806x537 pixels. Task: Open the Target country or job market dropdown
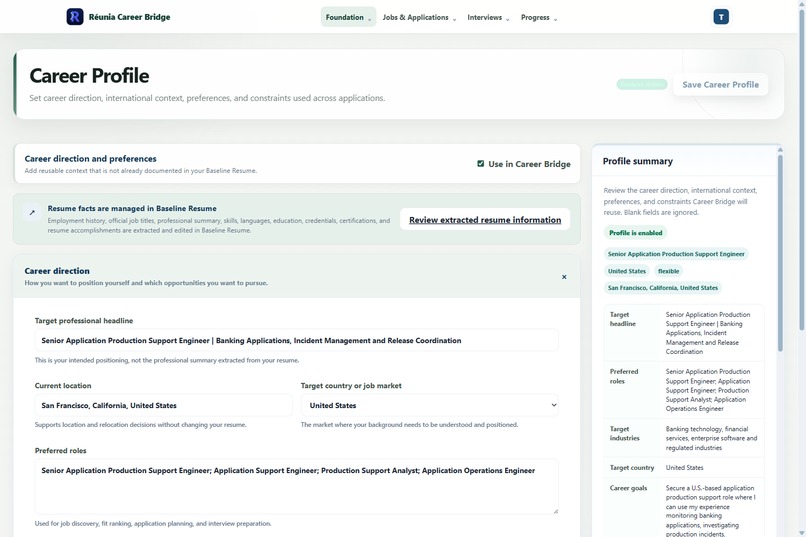pyautogui.click(x=430, y=405)
